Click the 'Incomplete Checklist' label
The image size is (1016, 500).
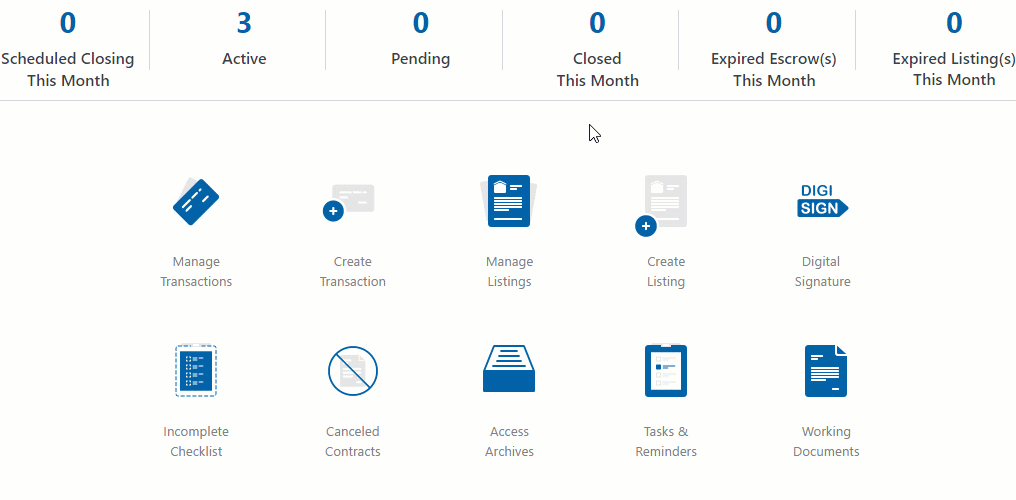pyautogui.click(x=196, y=441)
